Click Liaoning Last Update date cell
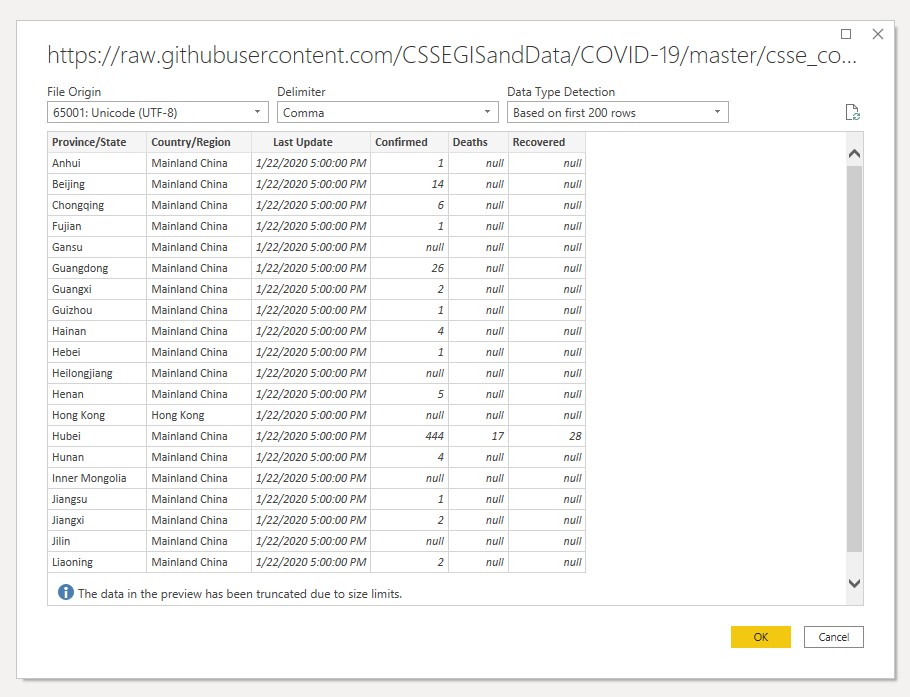910x697 pixels. (311, 562)
